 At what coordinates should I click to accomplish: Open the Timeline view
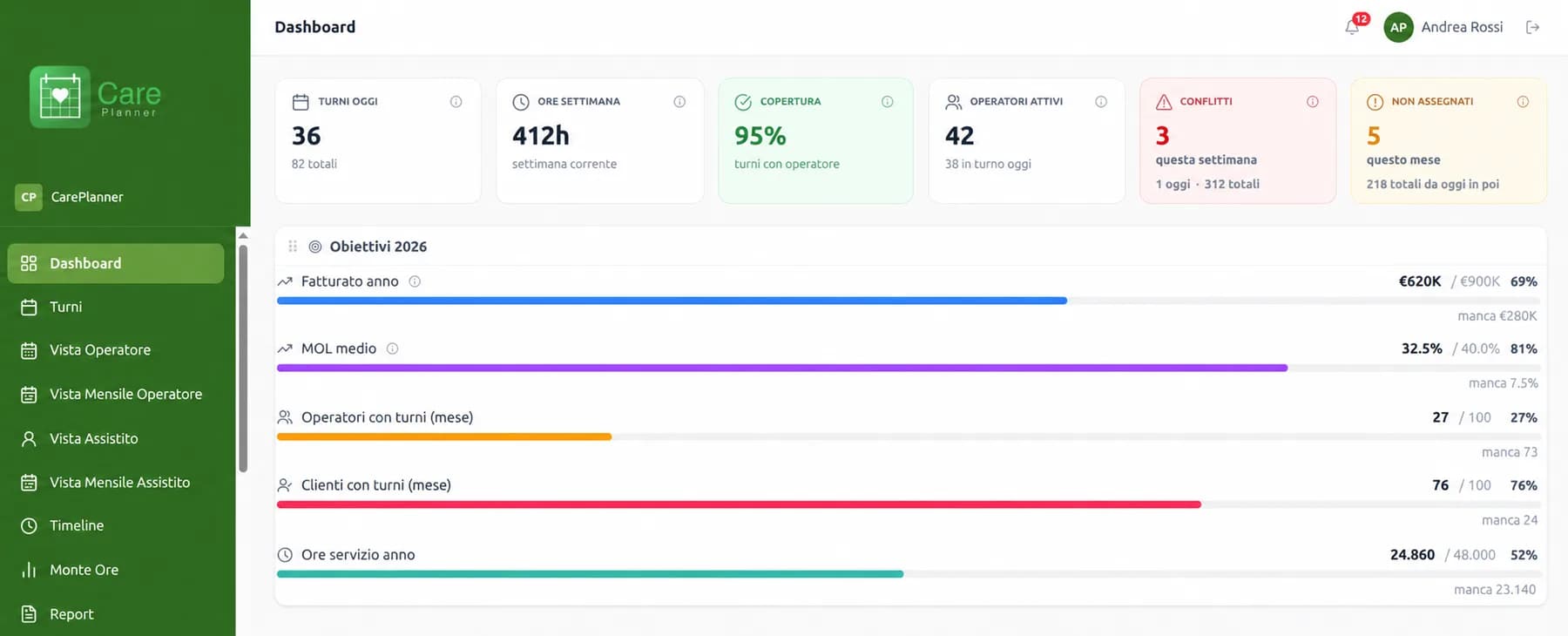116,525
